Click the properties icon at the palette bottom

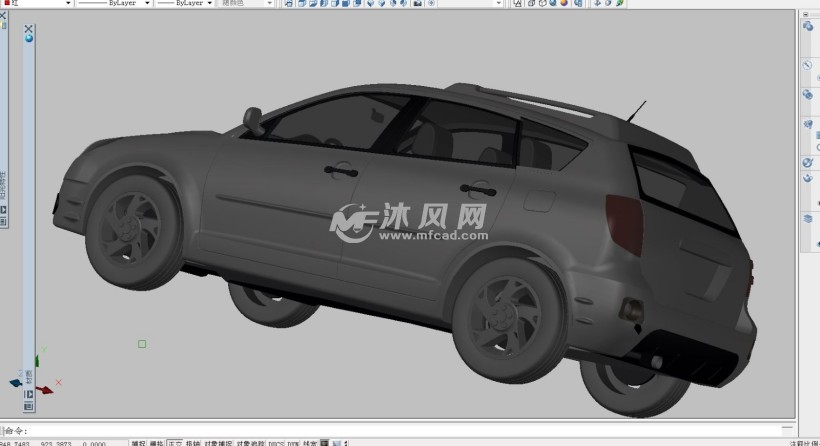(x=29, y=406)
